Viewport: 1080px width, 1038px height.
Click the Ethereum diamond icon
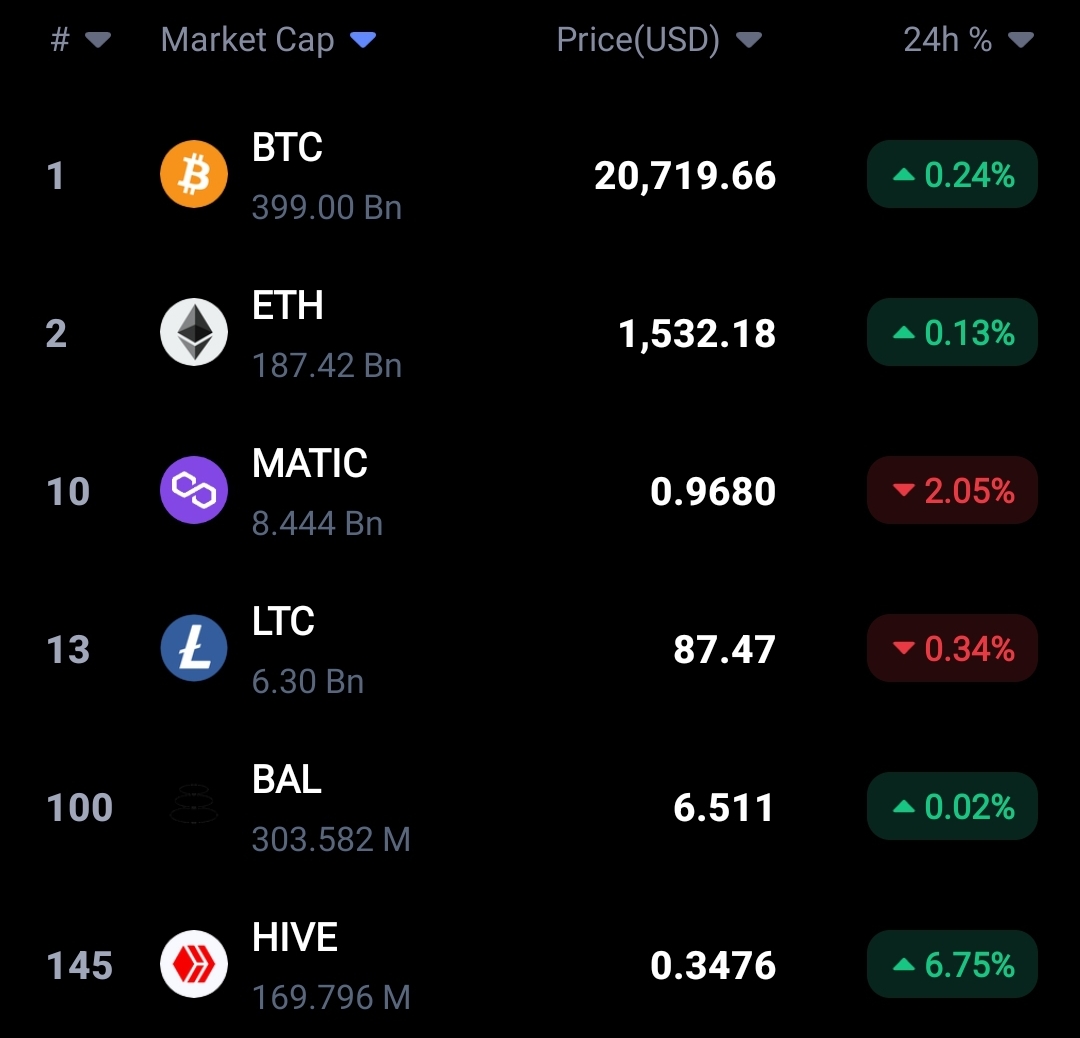click(194, 332)
